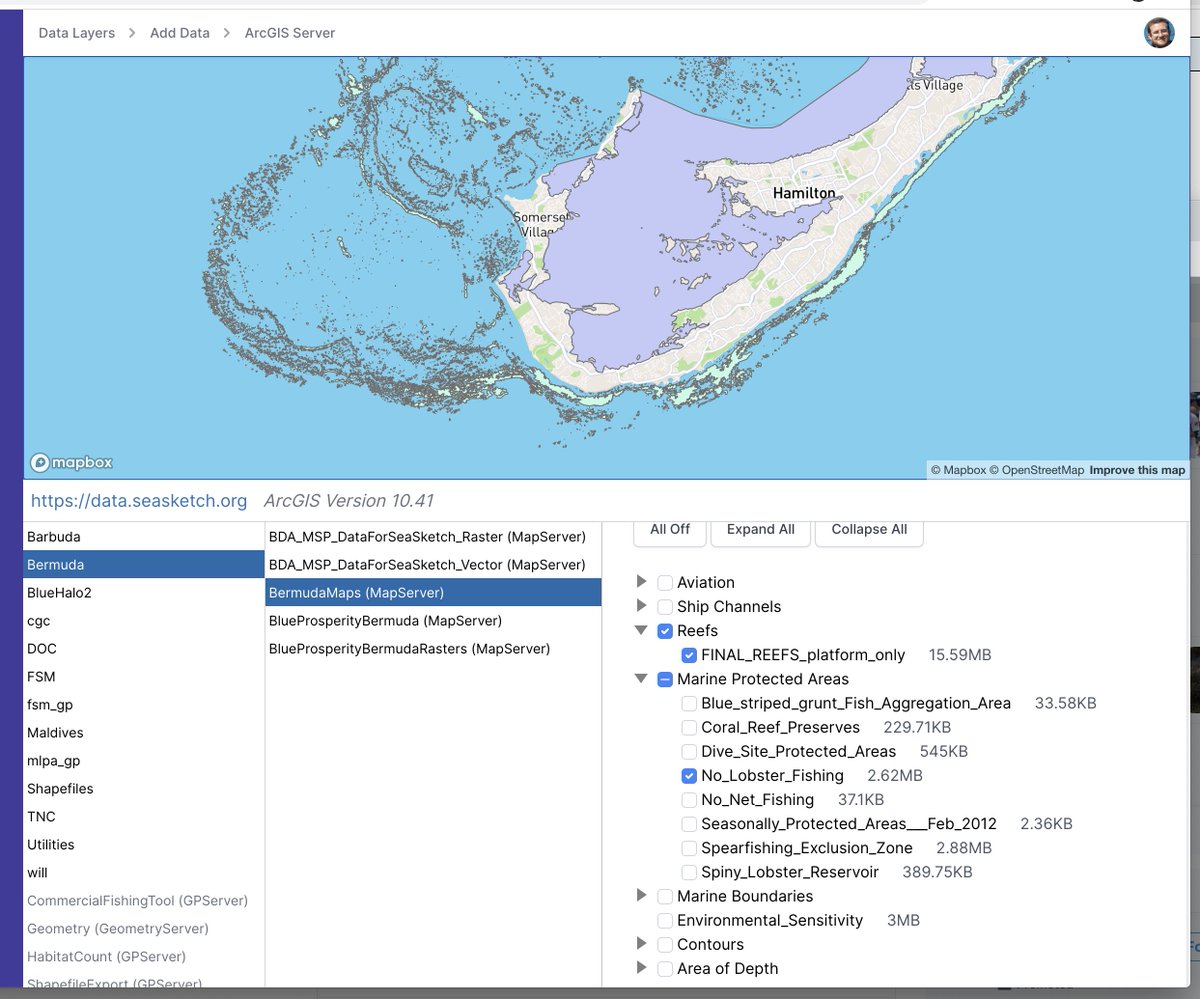
Task: Select cgc folder
Action: click(144, 621)
